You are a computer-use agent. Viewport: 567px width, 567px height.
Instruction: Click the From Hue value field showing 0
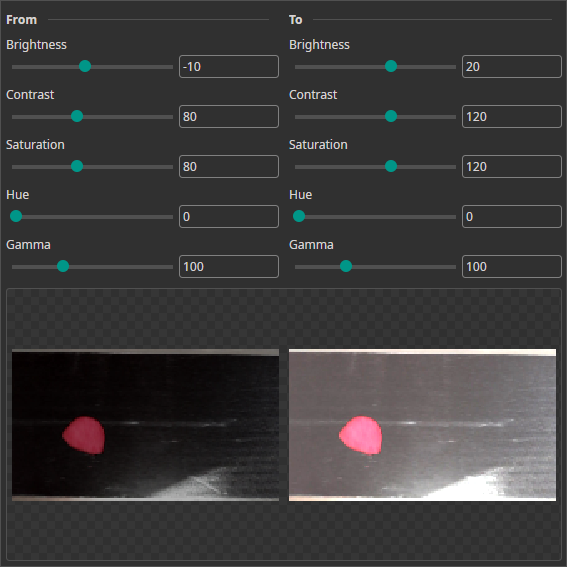coord(229,216)
